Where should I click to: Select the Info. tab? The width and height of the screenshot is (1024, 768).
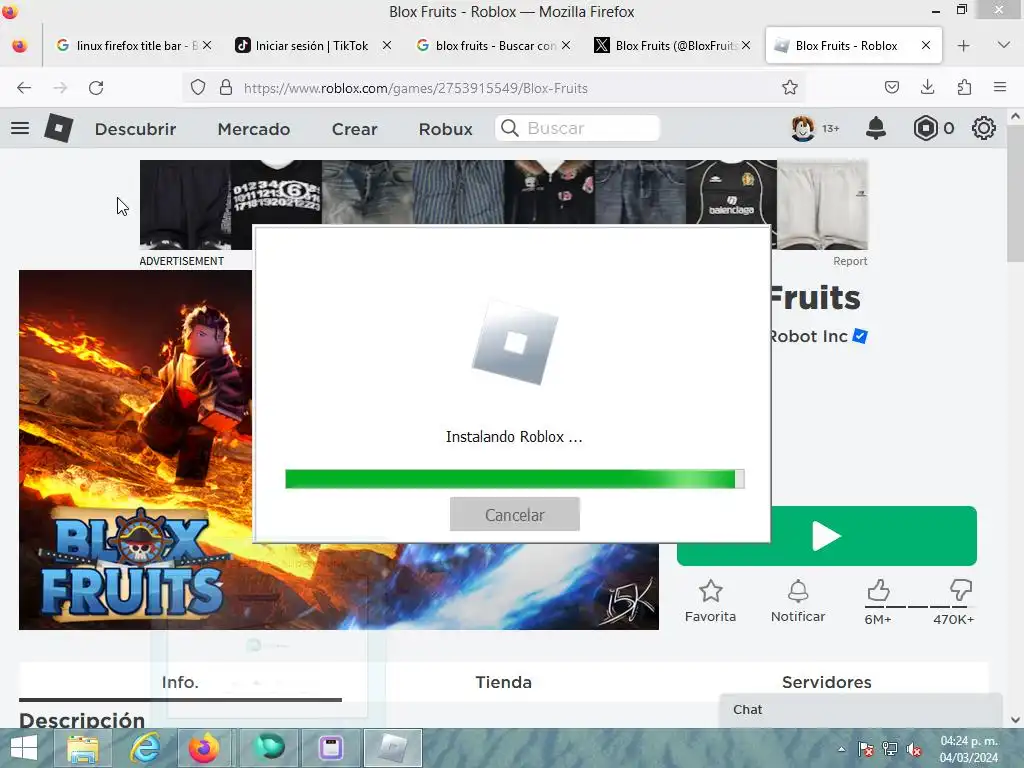coord(180,682)
